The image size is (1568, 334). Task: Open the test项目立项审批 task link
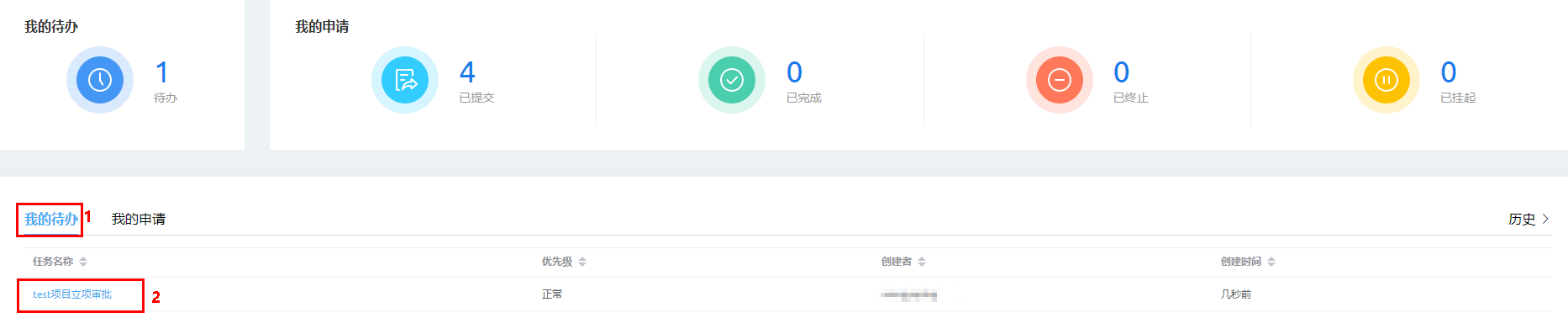coord(72,294)
